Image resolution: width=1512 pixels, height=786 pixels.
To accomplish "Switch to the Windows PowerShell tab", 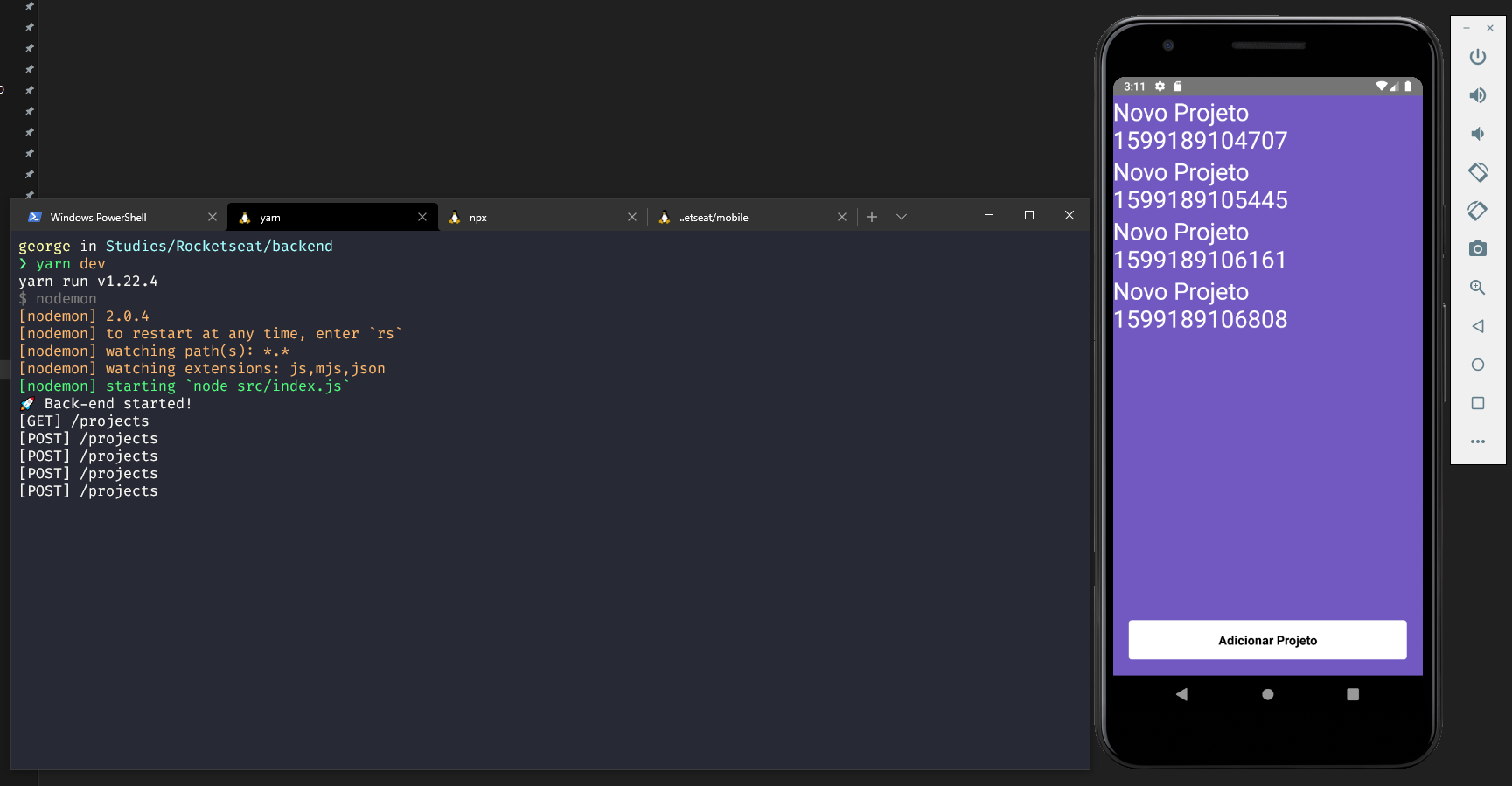I will (98, 218).
